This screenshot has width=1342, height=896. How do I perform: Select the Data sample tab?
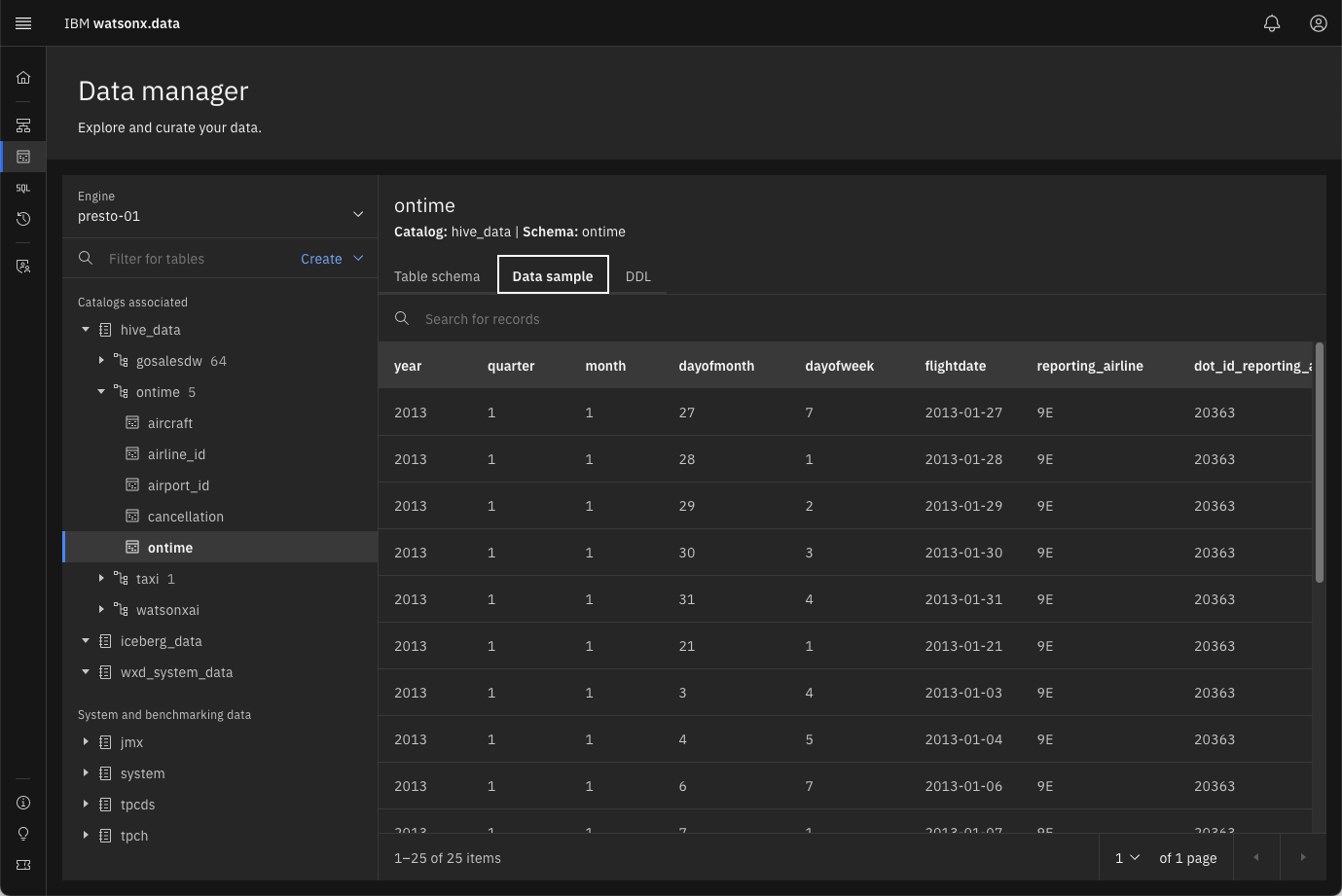tap(553, 275)
